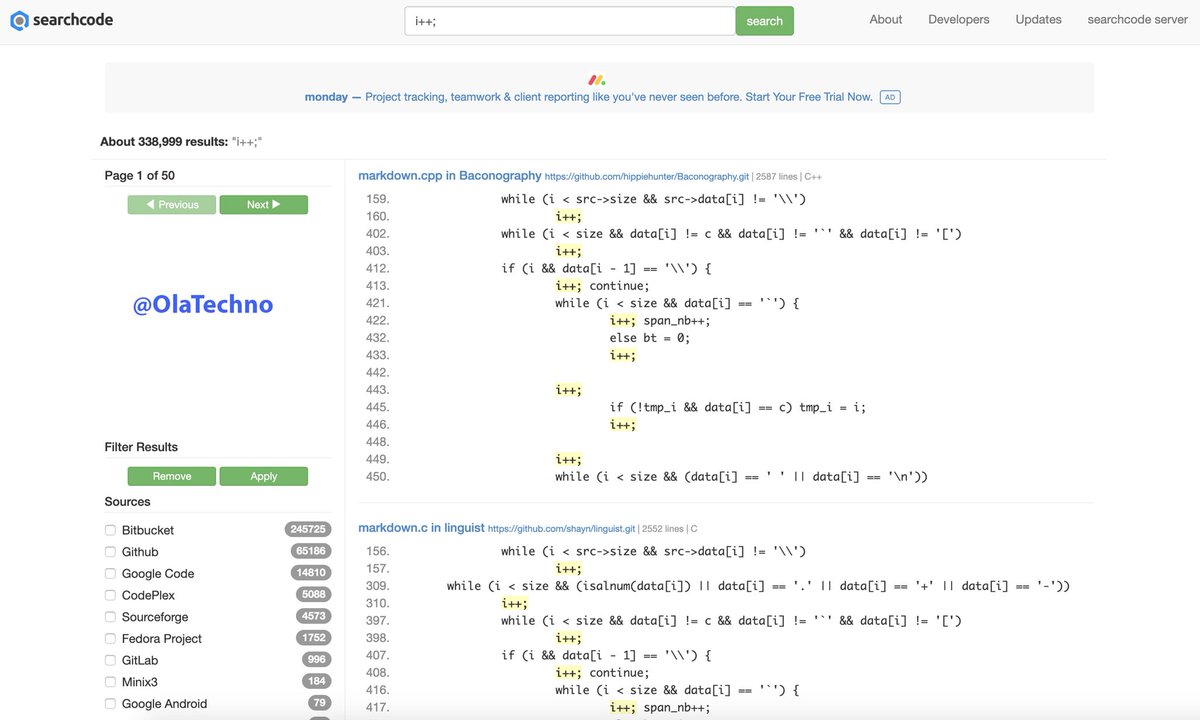The image size is (1200, 720).
Task: Go to the Previous results page
Action: (171, 204)
